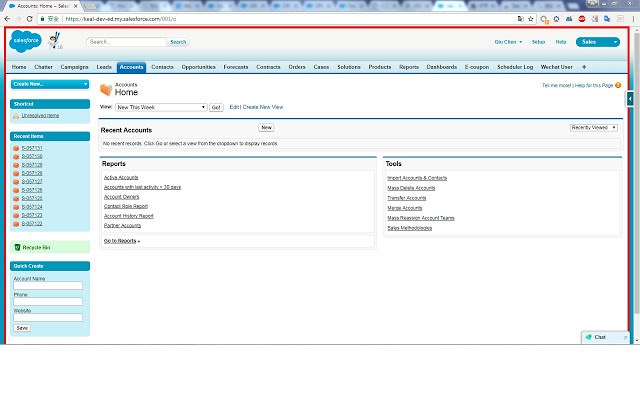Open the Qiu Chen user menu
Viewport: 640px width, 400px height.
[x=508, y=42]
